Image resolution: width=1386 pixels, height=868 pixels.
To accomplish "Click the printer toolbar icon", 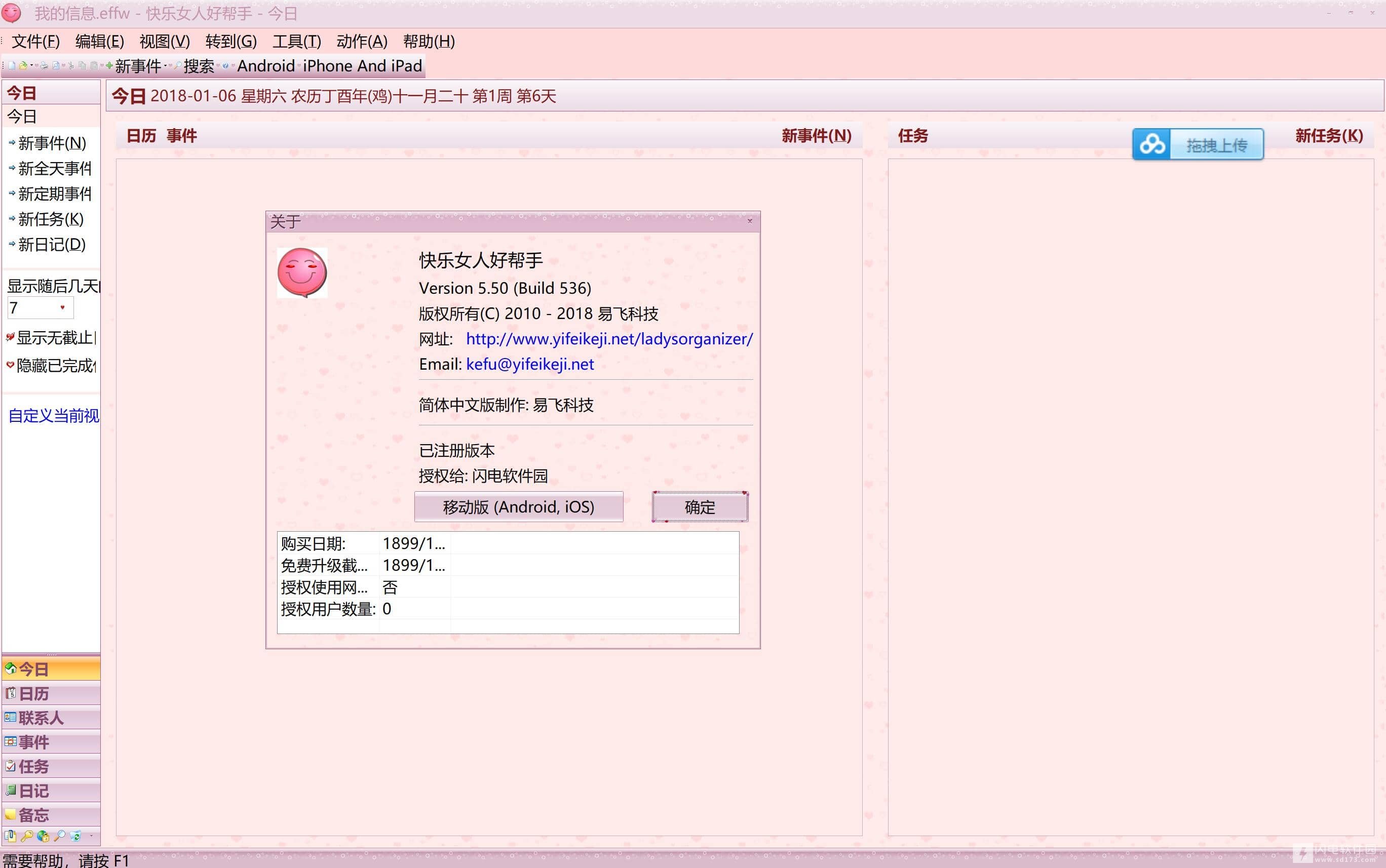I will 44,66.
